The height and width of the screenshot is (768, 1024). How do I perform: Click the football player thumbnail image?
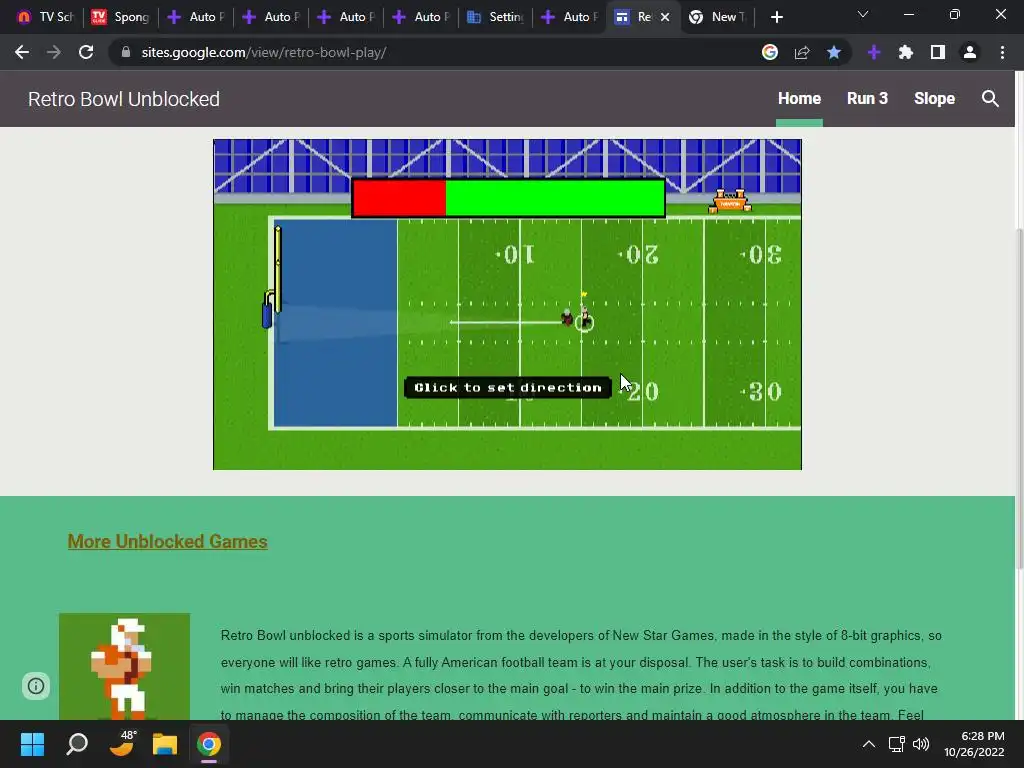click(x=125, y=666)
